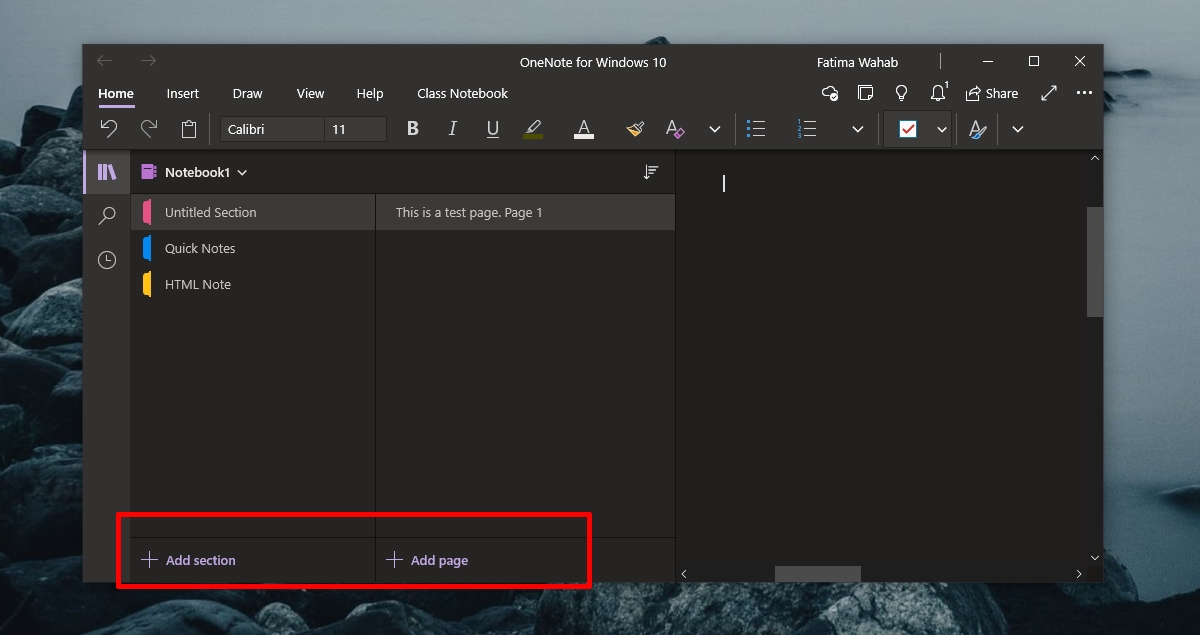Click Add section

(x=189, y=560)
